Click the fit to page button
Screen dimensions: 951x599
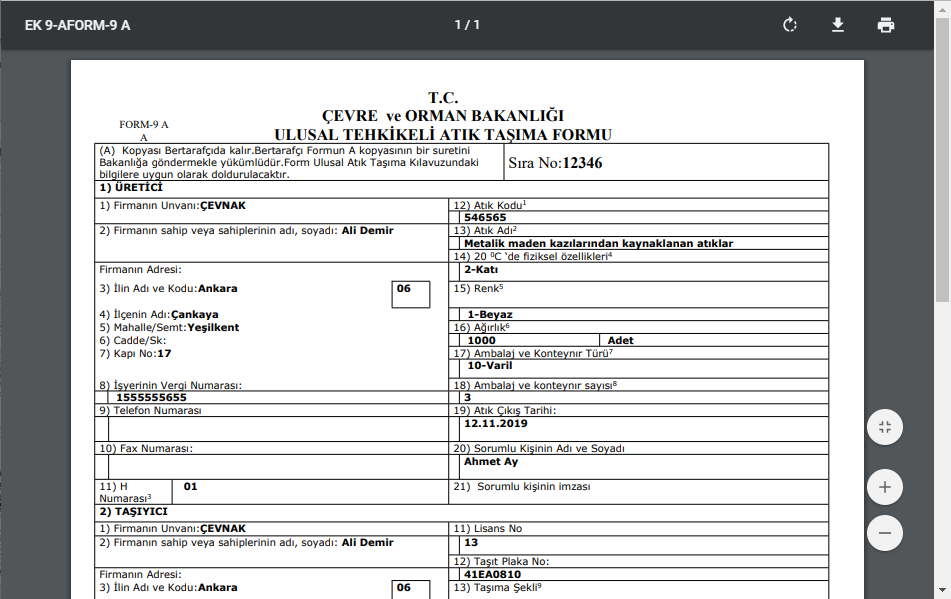tap(884, 428)
